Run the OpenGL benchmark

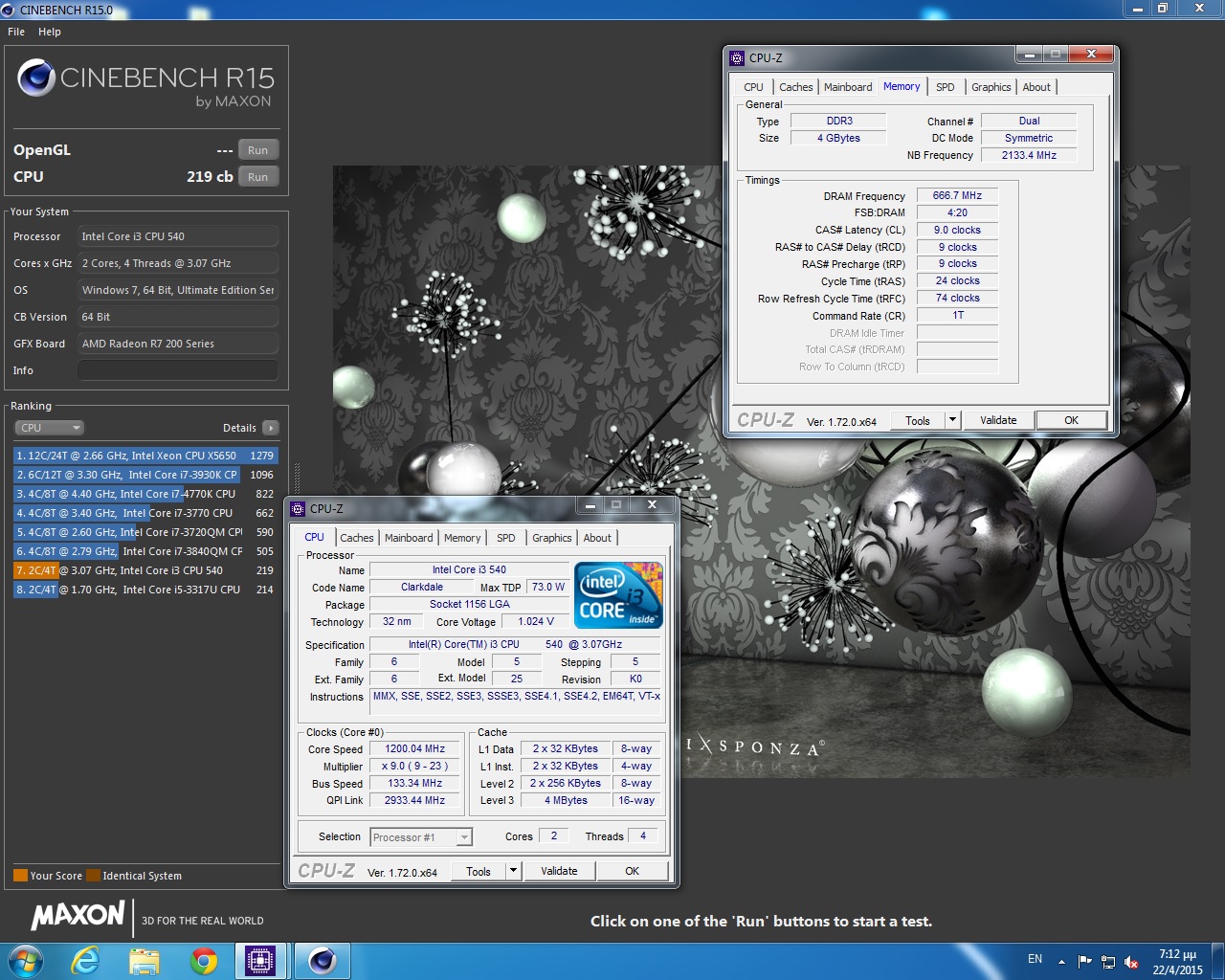pyautogui.click(x=258, y=150)
